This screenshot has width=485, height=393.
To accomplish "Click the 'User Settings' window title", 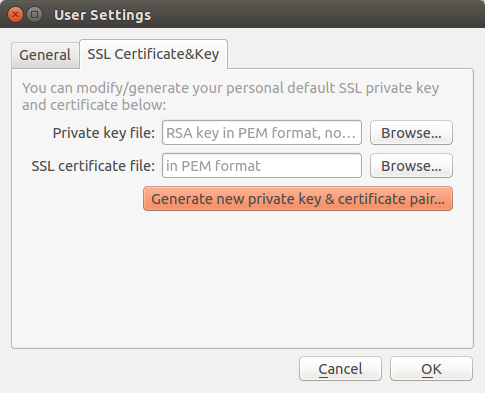I will click(102, 15).
